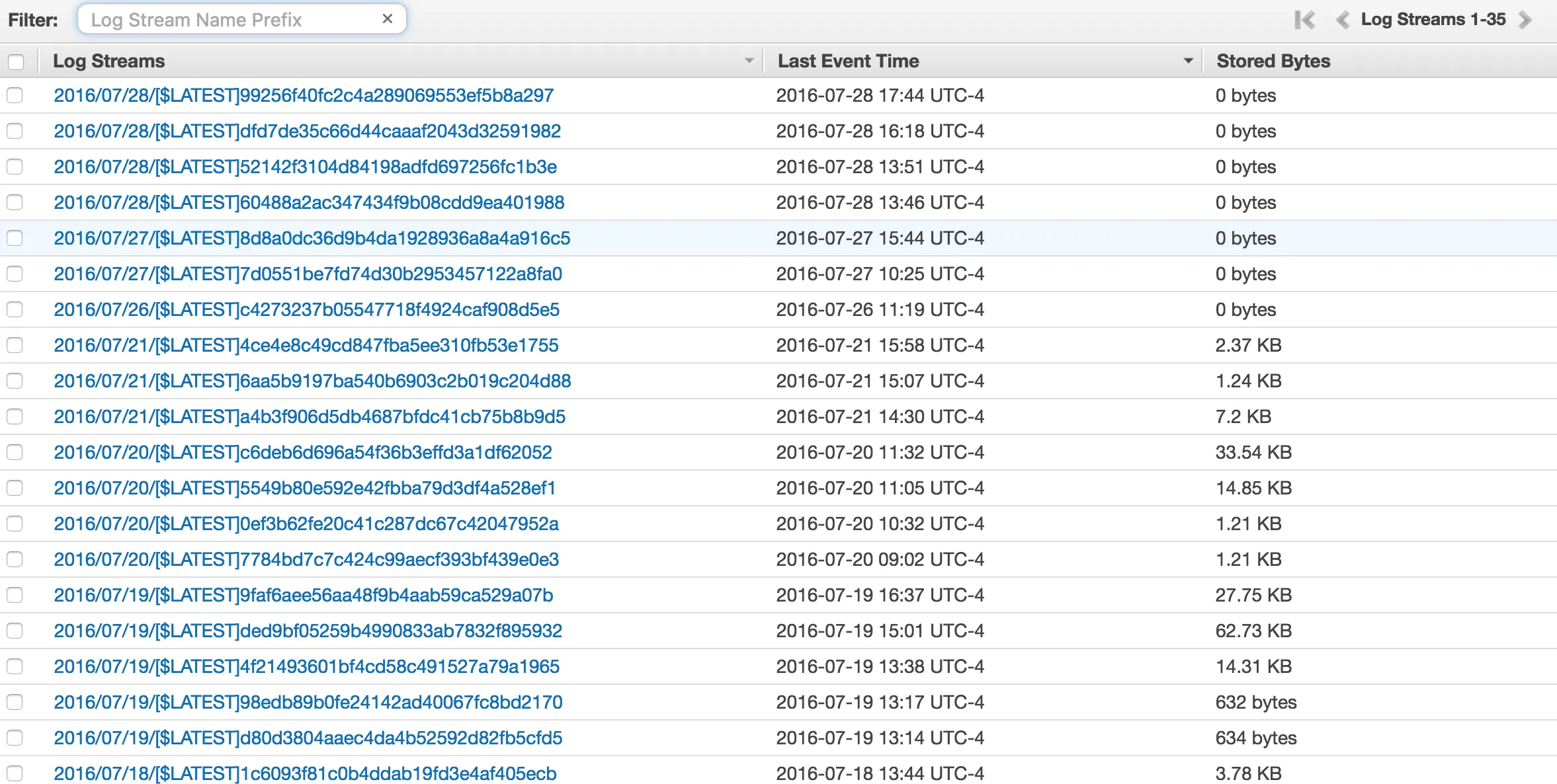The image size is (1557, 784).
Task: Open stream 1c6093f81c0b4ddab19fd3e4af405ecb from 07/18
Action: pos(305,773)
